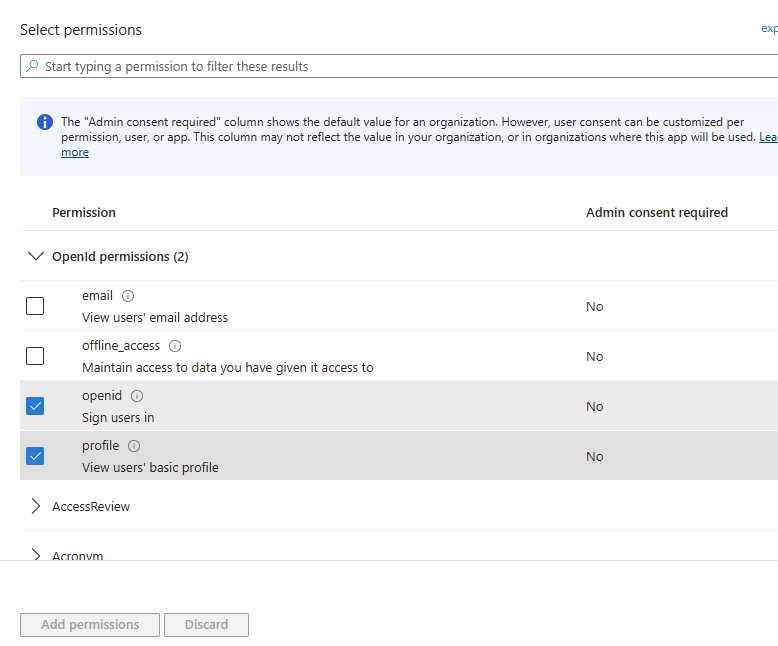Focus the permission filter search field
The image size is (778, 646).
400,67
